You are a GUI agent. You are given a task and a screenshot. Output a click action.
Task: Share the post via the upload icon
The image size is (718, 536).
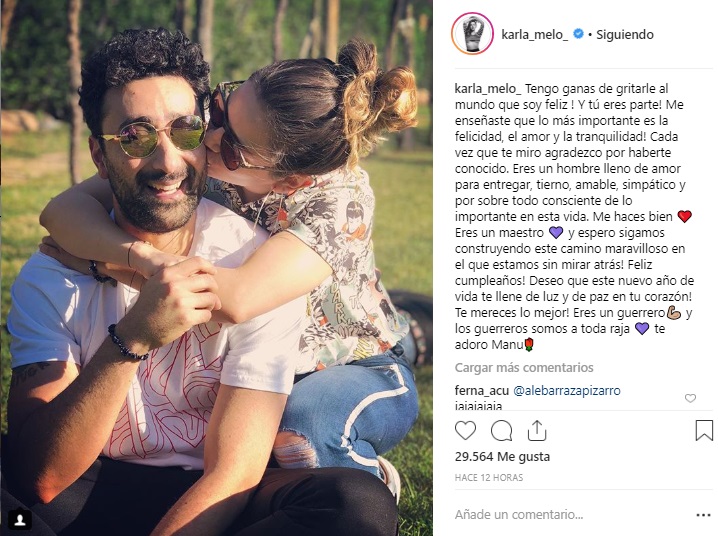tap(537, 430)
